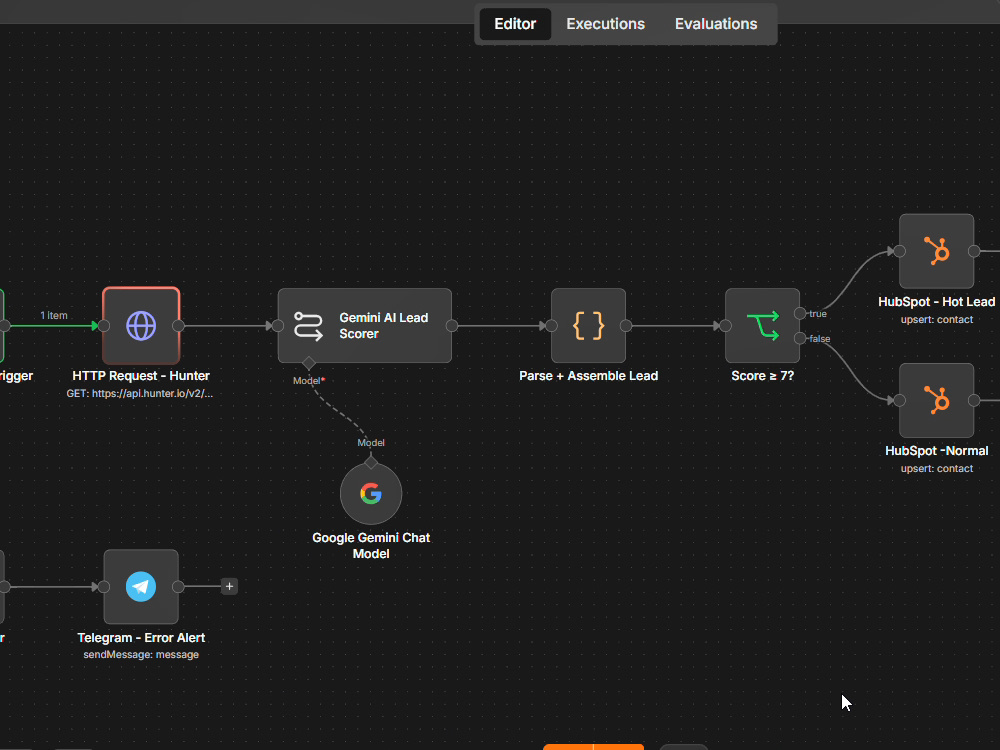Select the Google Gemini Chat Model node
Image resolution: width=1000 pixels, height=750 pixels.
click(x=371, y=494)
